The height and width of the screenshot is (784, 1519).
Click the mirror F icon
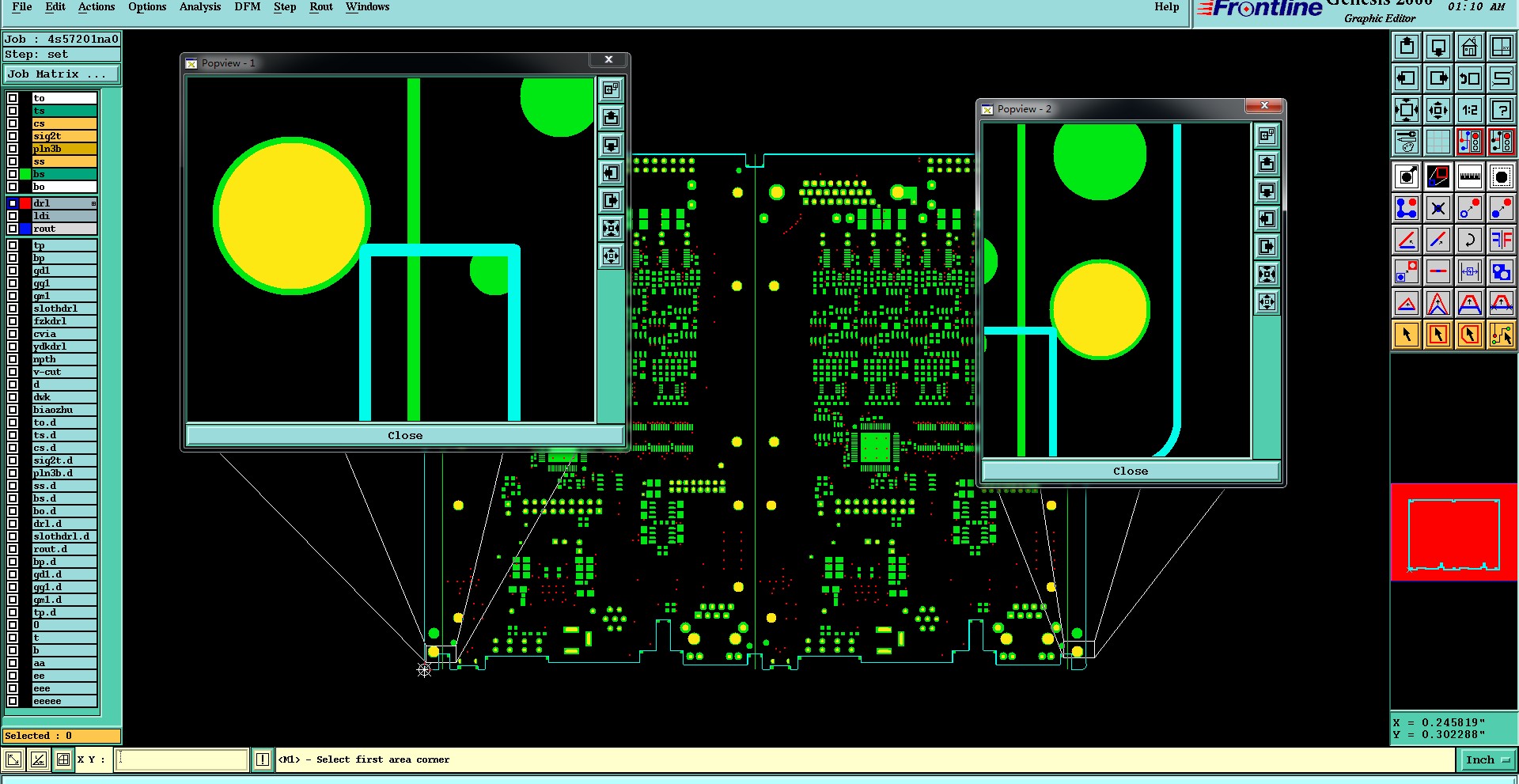tap(1502, 240)
